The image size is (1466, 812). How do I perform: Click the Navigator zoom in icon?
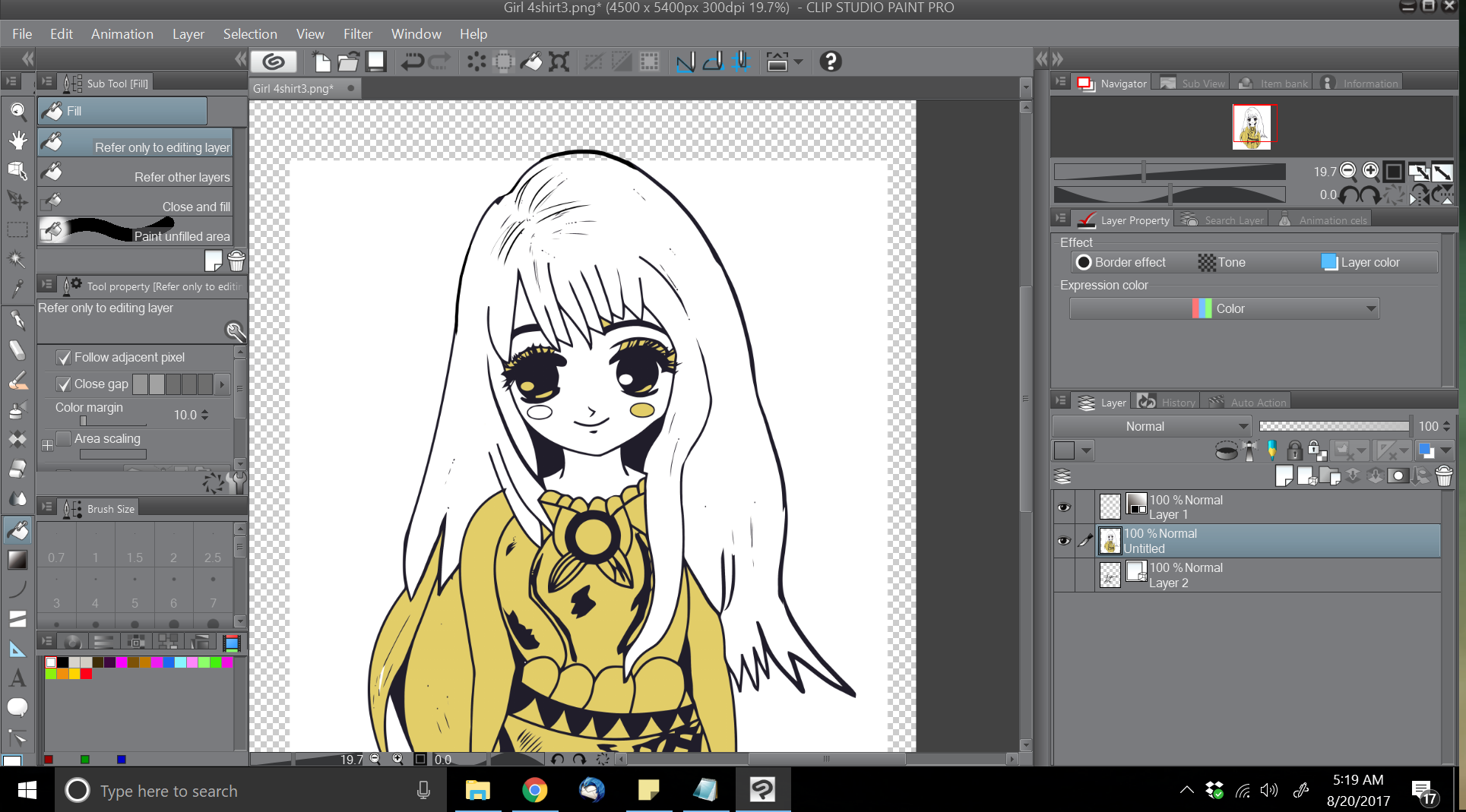click(x=1370, y=171)
